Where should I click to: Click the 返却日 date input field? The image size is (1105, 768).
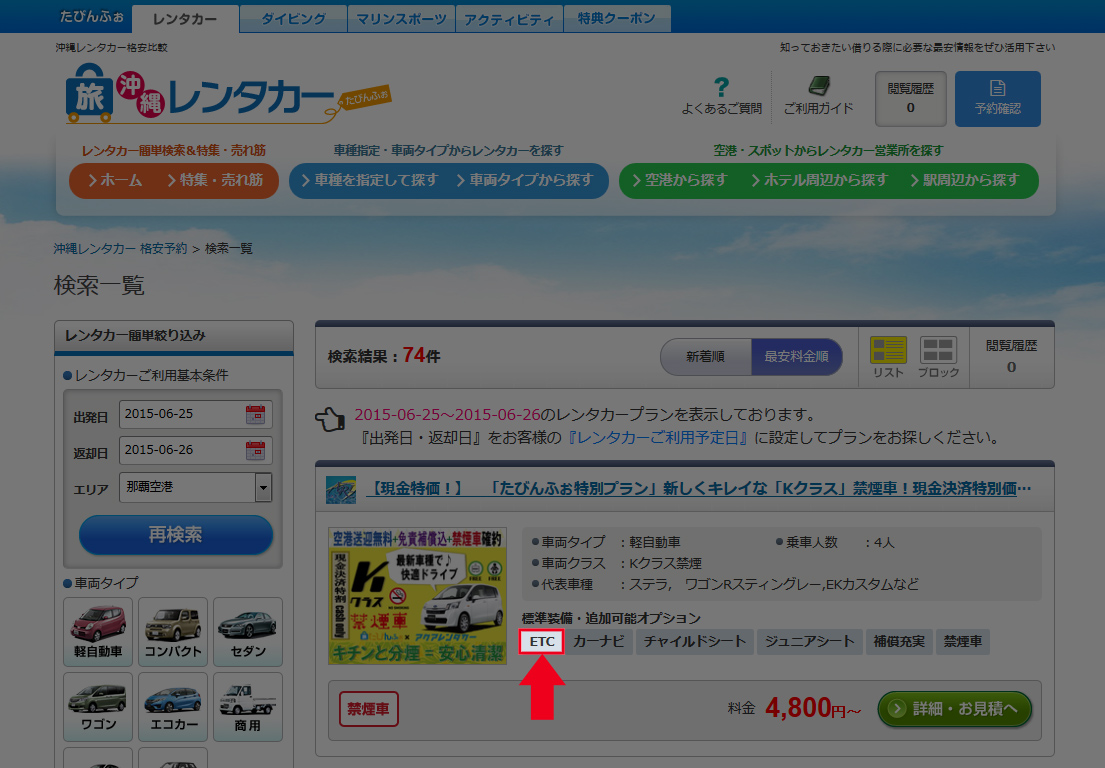click(x=196, y=450)
